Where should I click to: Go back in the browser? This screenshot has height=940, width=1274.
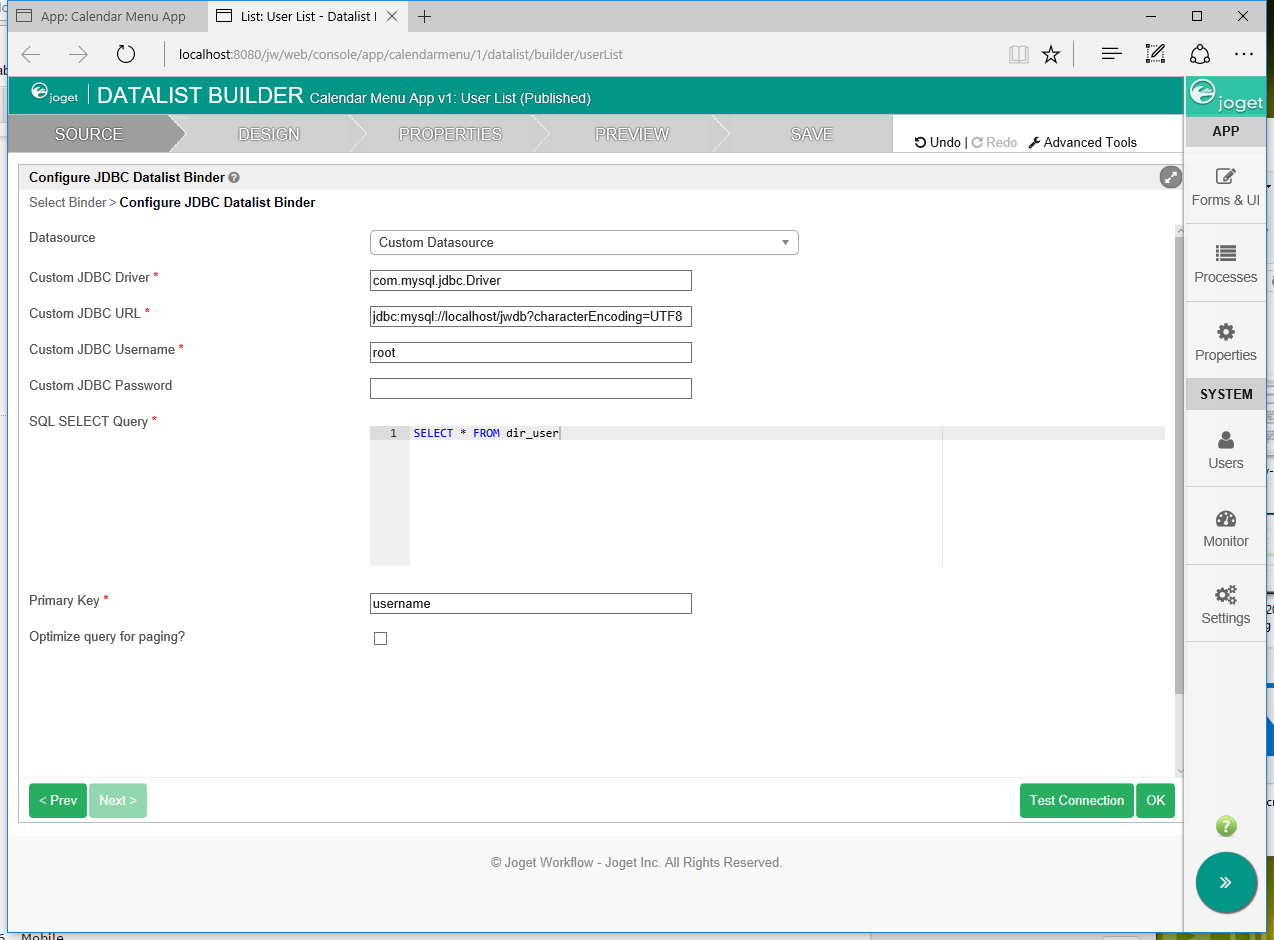31,54
